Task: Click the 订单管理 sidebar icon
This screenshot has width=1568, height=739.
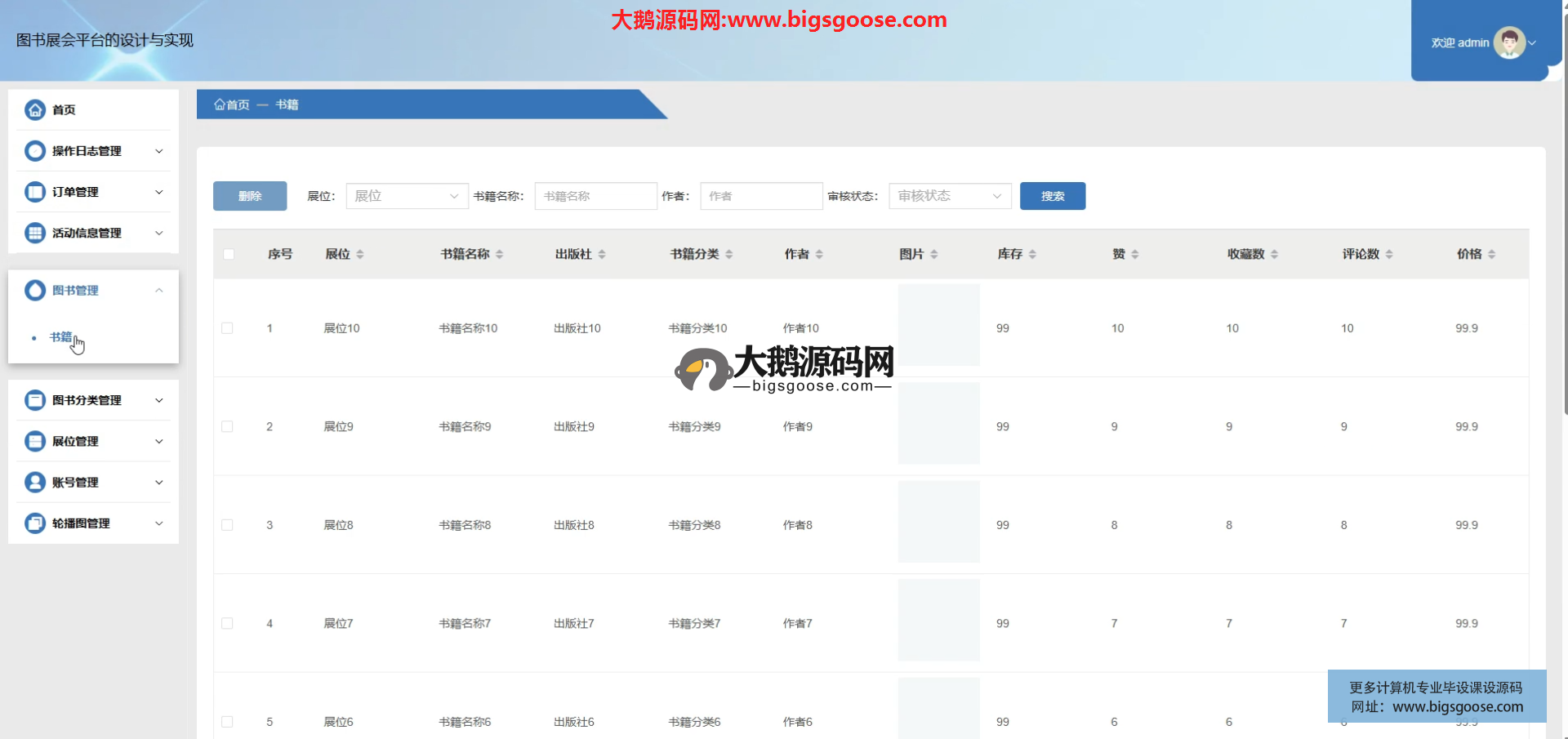Action: click(35, 192)
